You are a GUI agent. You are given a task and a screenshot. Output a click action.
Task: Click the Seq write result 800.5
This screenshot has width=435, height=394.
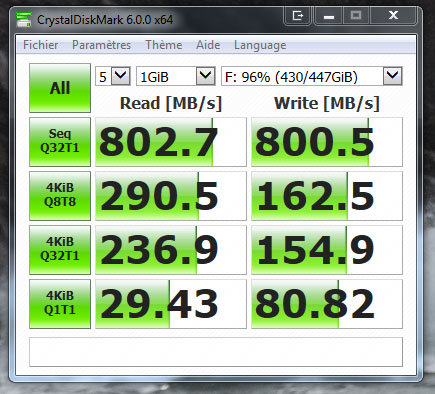click(327, 142)
